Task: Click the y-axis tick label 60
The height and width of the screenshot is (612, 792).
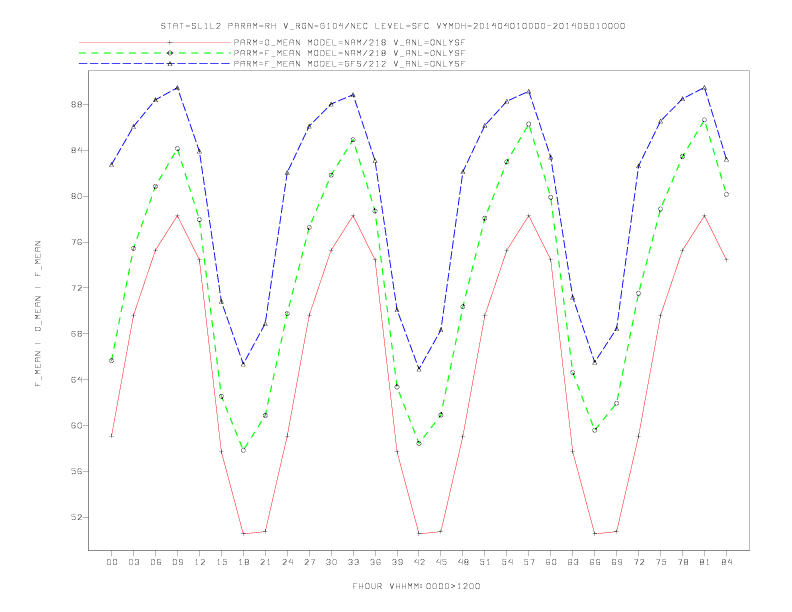Action: coord(77,426)
